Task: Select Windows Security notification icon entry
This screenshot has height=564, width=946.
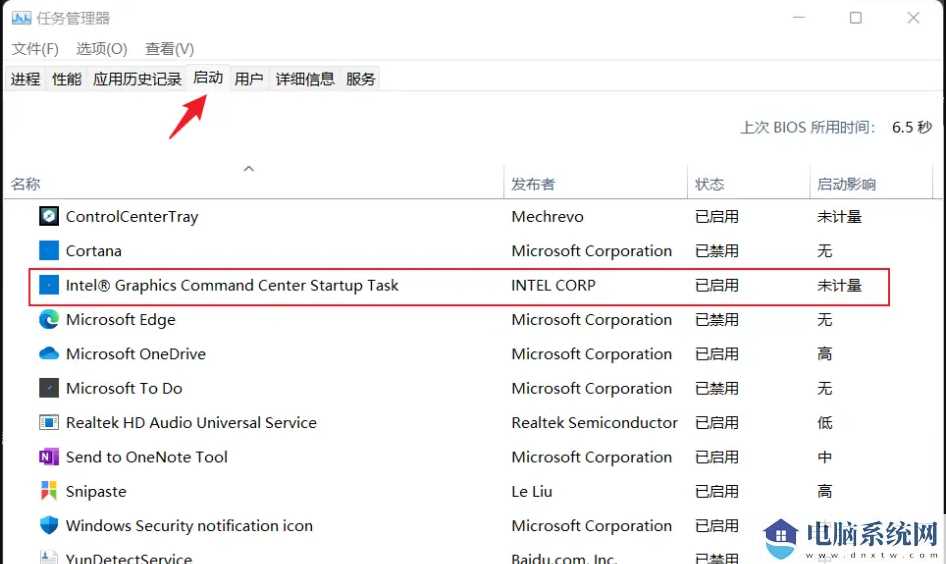Action: point(189,526)
